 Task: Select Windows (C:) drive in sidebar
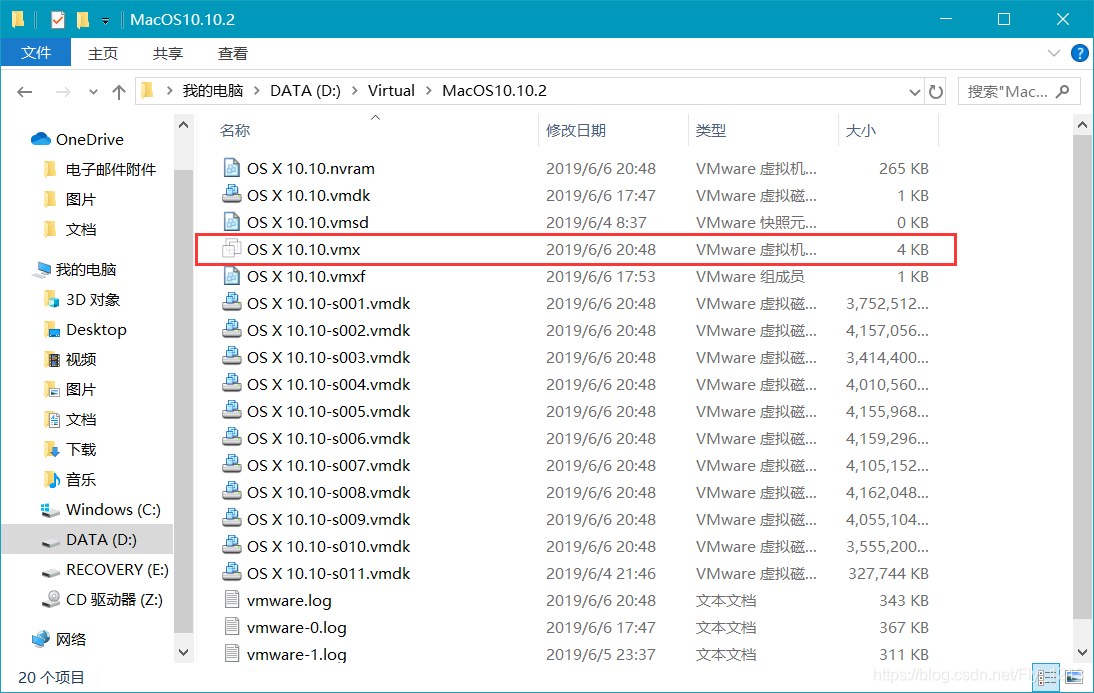[x=113, y=509]
